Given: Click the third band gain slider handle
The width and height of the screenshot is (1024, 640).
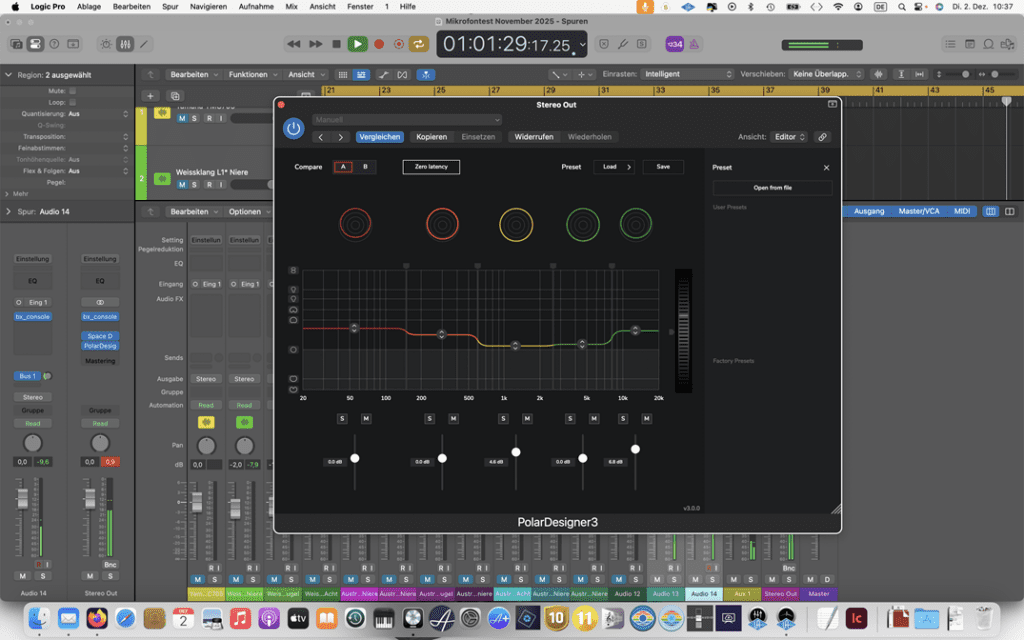Looking at the screenshot, I should (516, 452).
